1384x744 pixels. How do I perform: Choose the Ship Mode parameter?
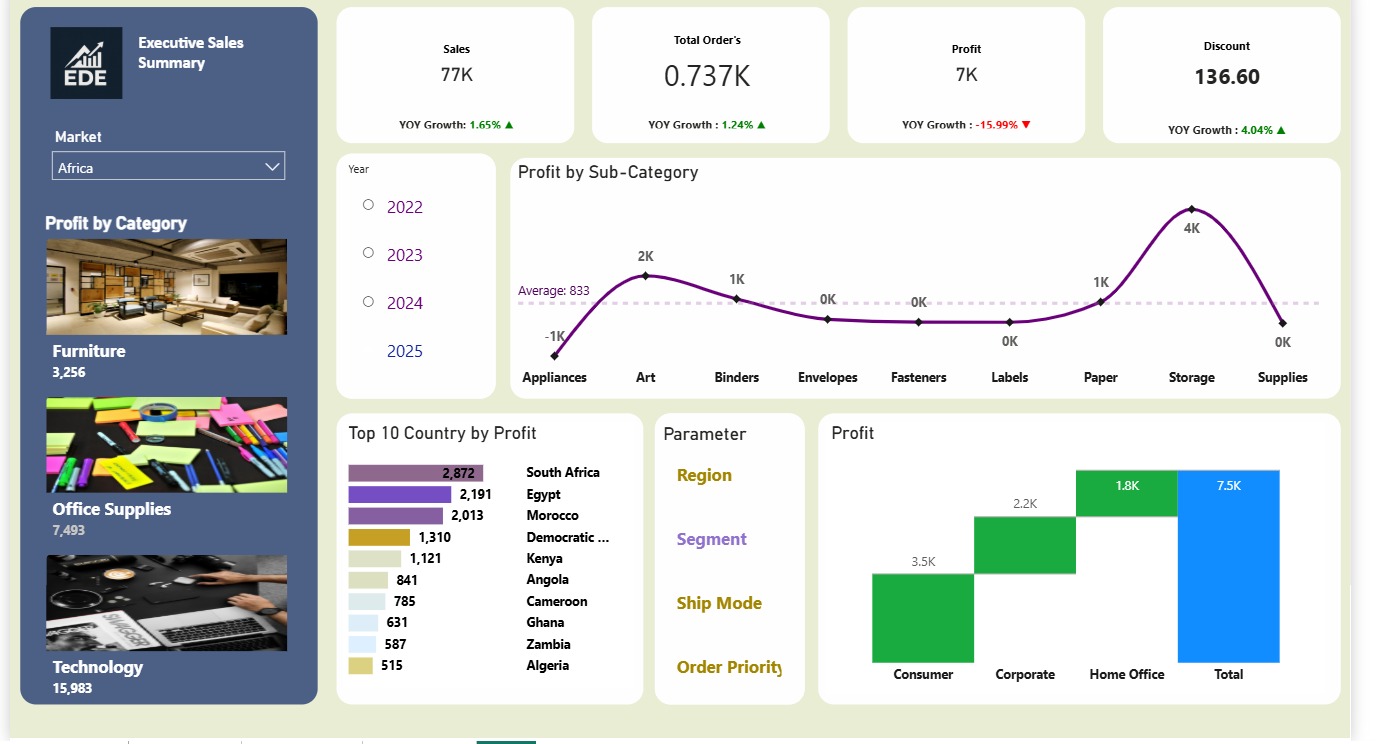pyautogui.click(x=719, y=603)
